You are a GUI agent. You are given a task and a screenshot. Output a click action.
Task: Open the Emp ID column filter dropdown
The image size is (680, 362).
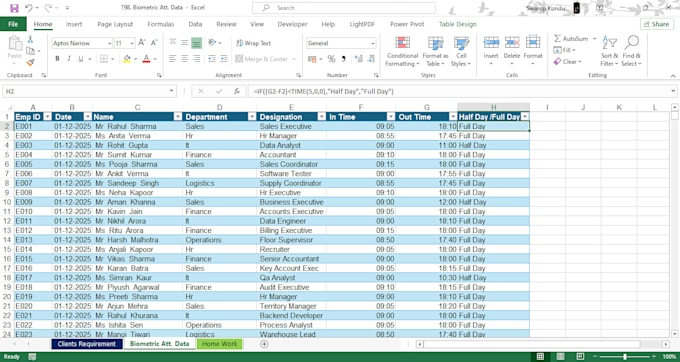pyautogui.click(x=47, y=117)
